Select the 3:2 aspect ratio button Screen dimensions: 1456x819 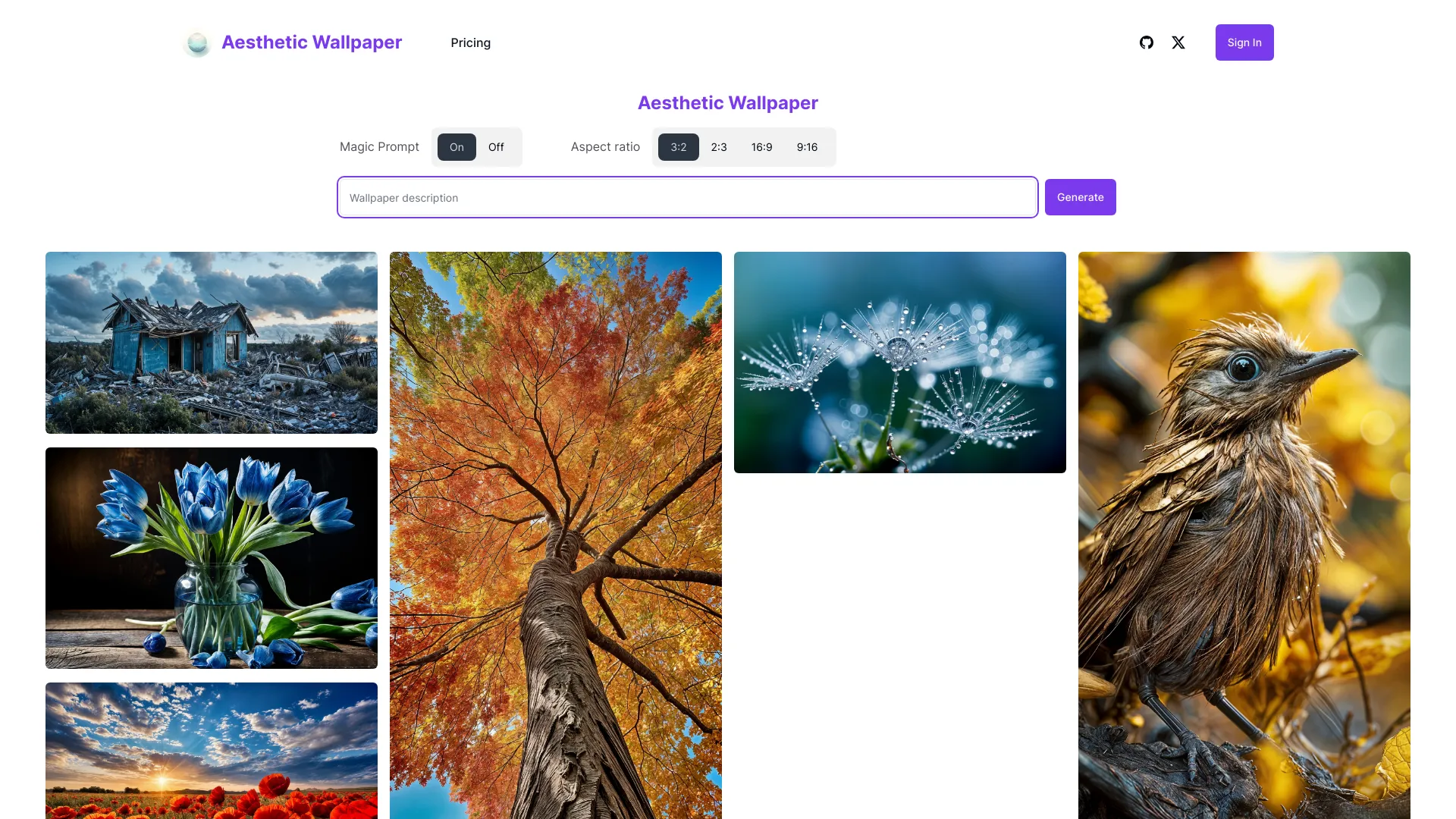(678, 147)
